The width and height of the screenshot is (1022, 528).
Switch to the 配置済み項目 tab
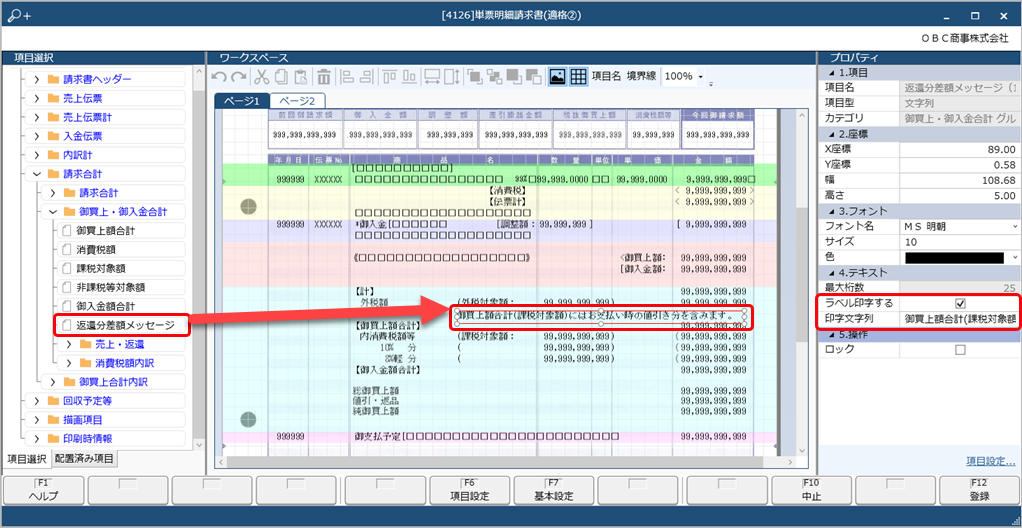click(x=85, y=458)
